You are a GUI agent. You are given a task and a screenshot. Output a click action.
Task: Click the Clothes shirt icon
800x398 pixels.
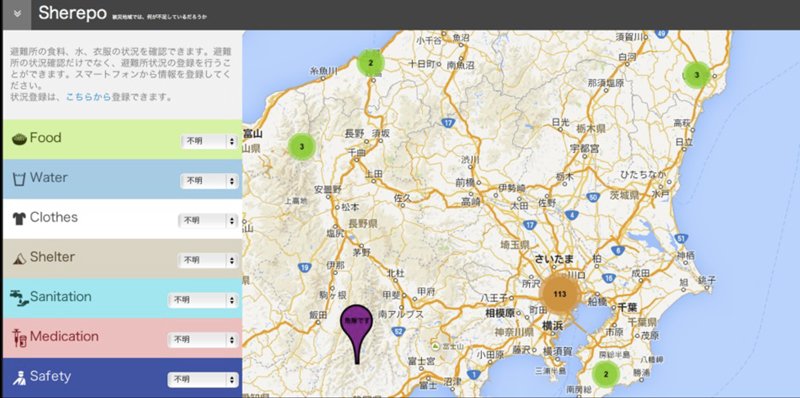(19, 218)
